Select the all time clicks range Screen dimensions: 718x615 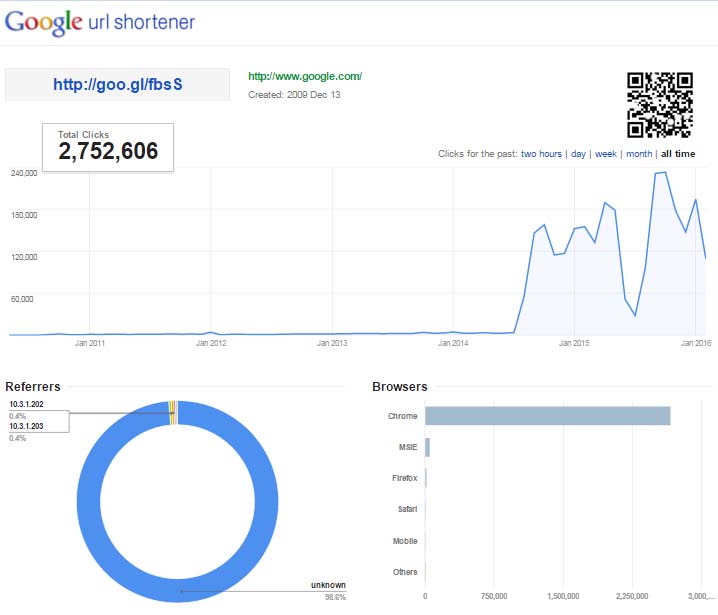[678, 154]
